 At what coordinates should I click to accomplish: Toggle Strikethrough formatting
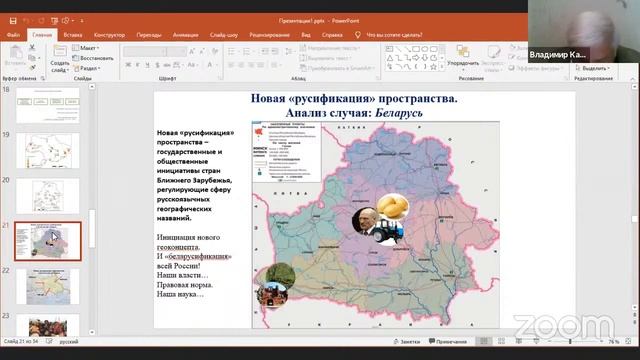(x=167, y=65)
